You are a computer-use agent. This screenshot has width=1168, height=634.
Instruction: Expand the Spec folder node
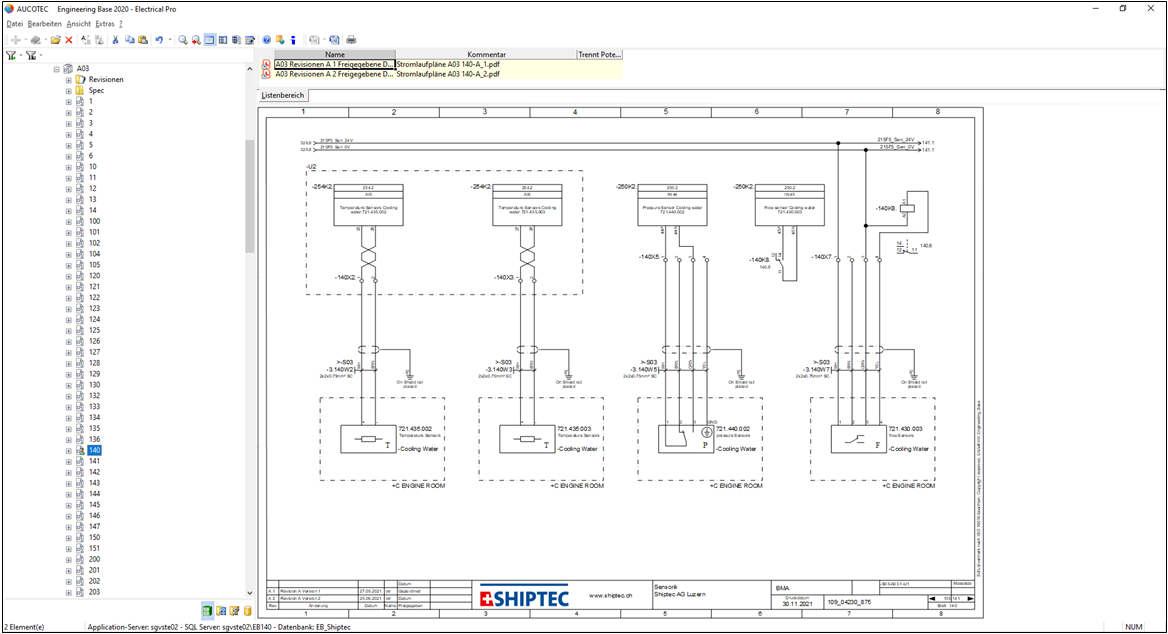point(69,91)
